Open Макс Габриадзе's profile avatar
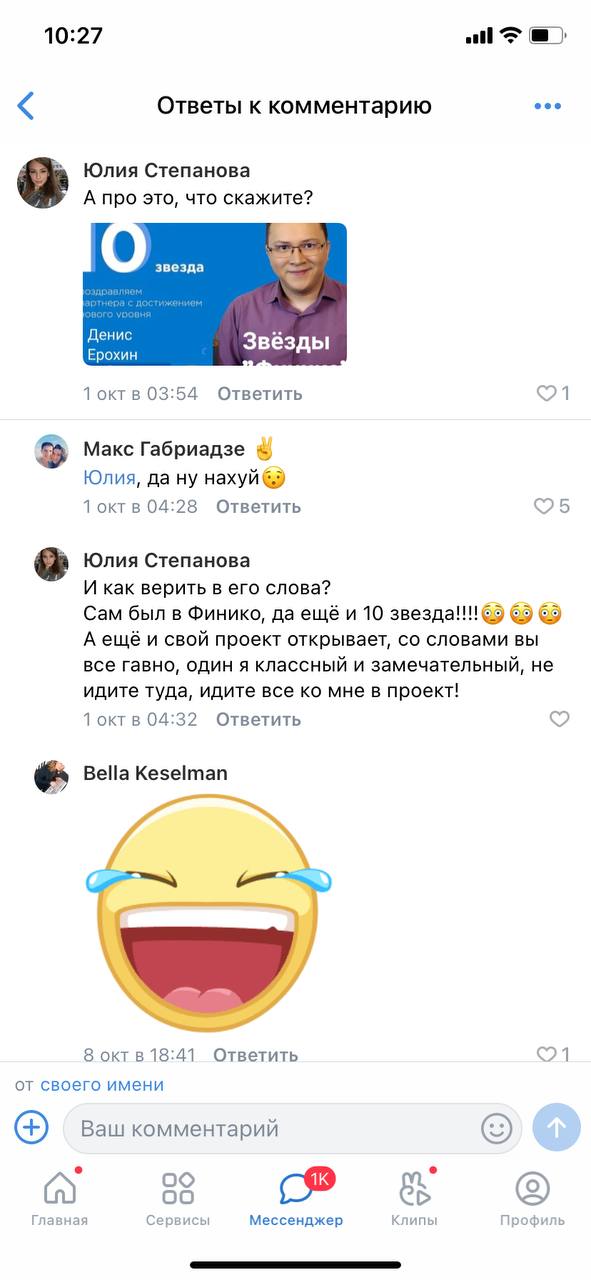Screen dimensions: 591x1280 51,452
